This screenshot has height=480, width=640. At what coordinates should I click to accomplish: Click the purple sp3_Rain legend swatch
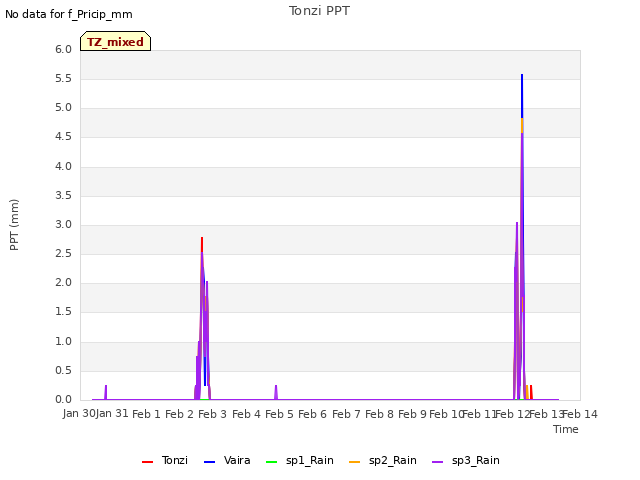(x=438, y=462)
